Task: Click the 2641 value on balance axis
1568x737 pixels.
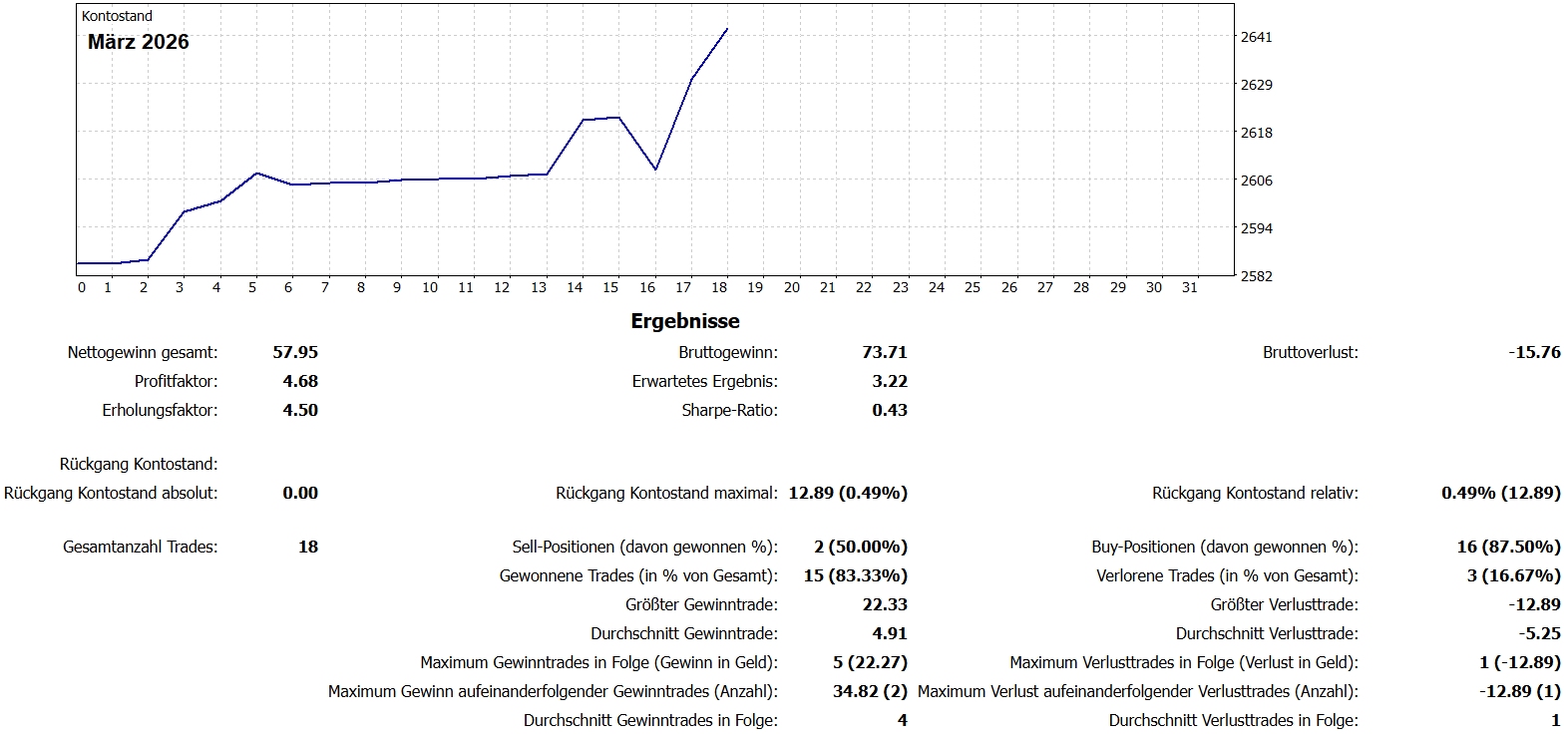Action: pos(1256,37)
